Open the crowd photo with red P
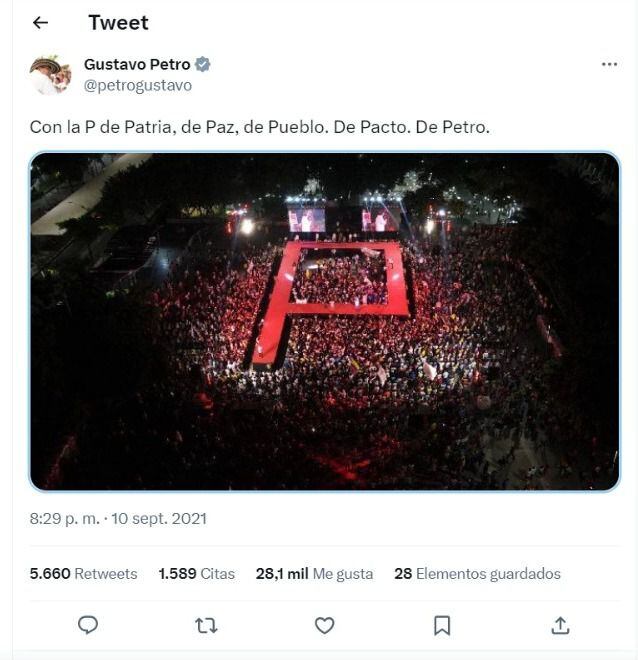Viewport: 638px width, 660px height. [324, 321]
